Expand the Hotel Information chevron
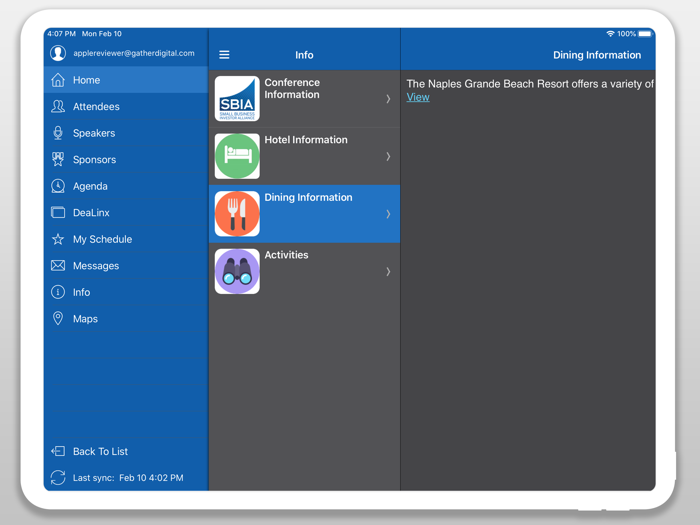Viewport: 700px width, 525px height. point(388,156)
